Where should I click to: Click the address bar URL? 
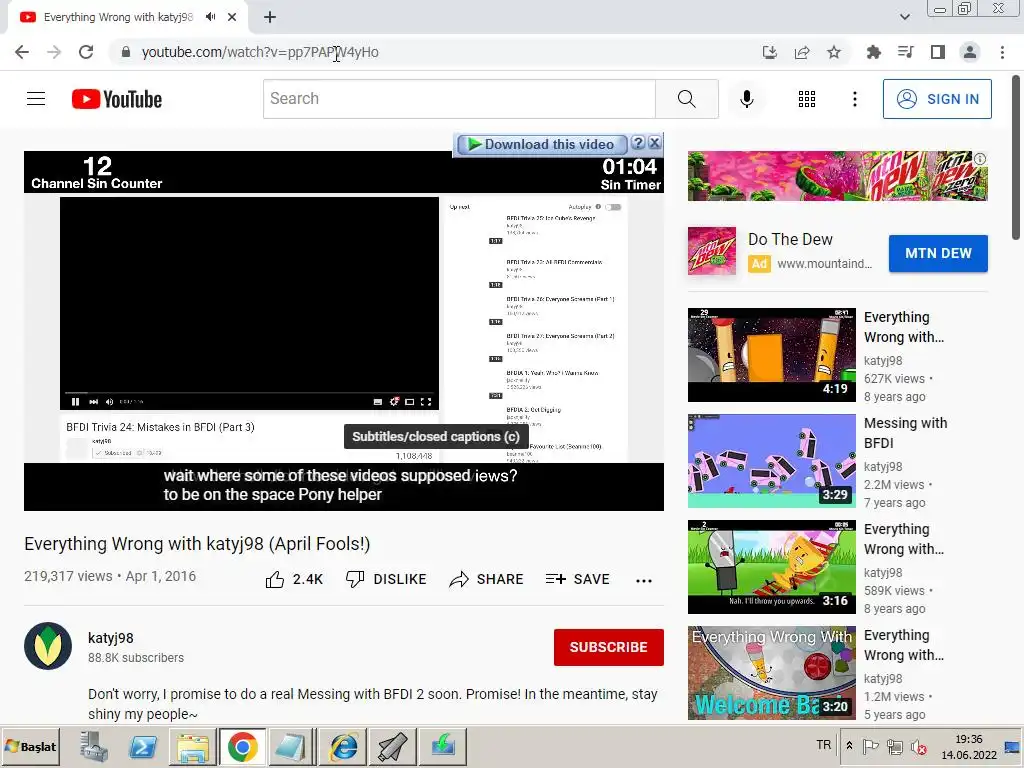(260, 52)
